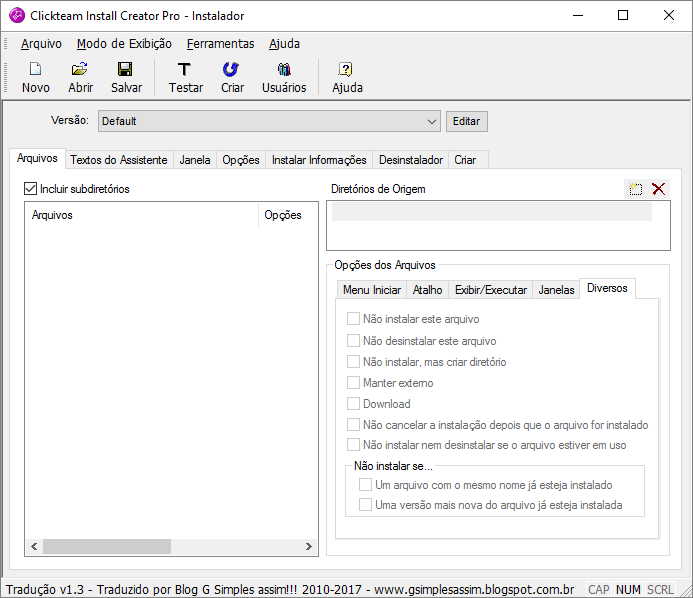Screen dimensions: 693x598
Task: Select the Exibir/Executar tab
Action: point(491,290)
